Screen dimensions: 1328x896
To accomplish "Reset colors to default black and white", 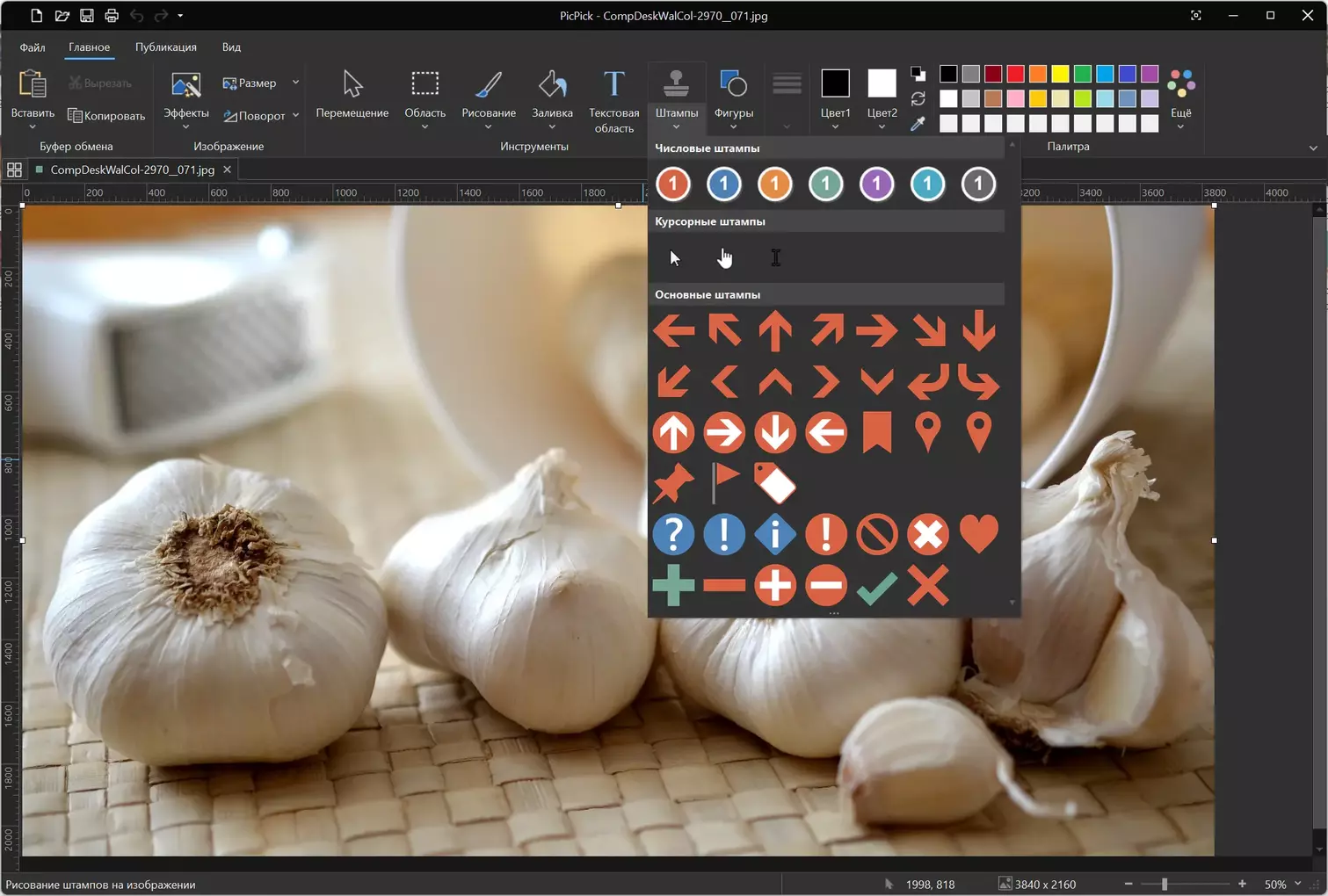I will [x=918, y=74].
